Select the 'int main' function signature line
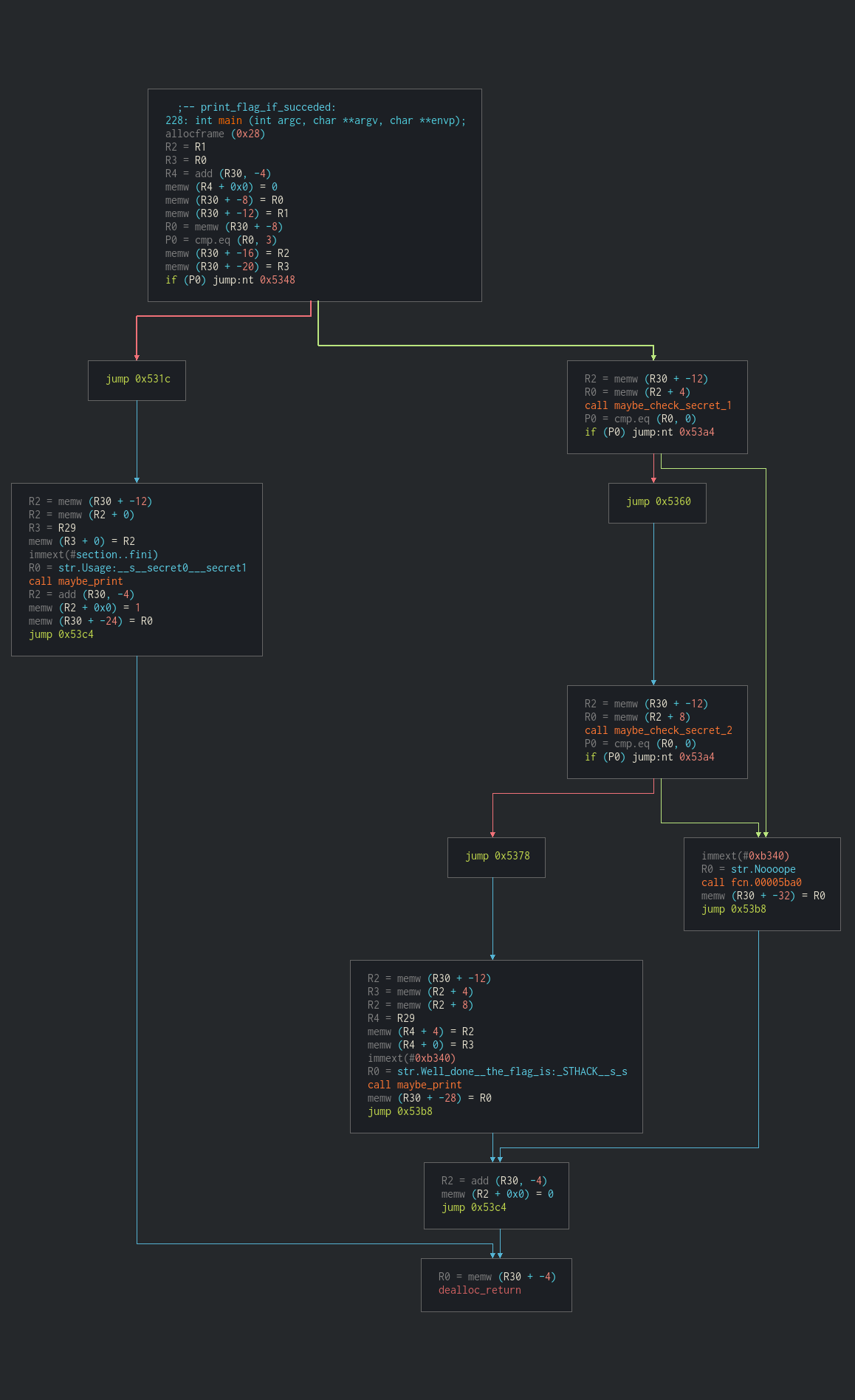 click(x=316, y=120)
